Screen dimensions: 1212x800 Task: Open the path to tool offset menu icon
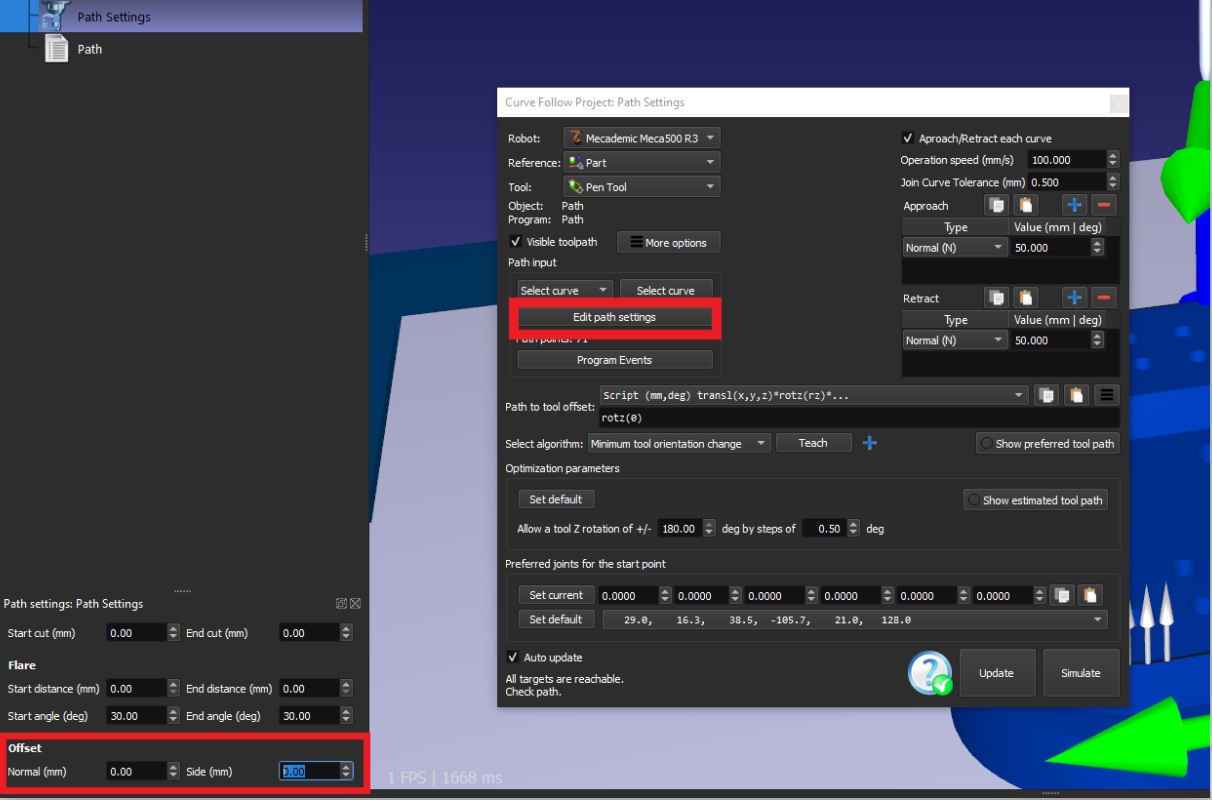(x=1106, y=395)
